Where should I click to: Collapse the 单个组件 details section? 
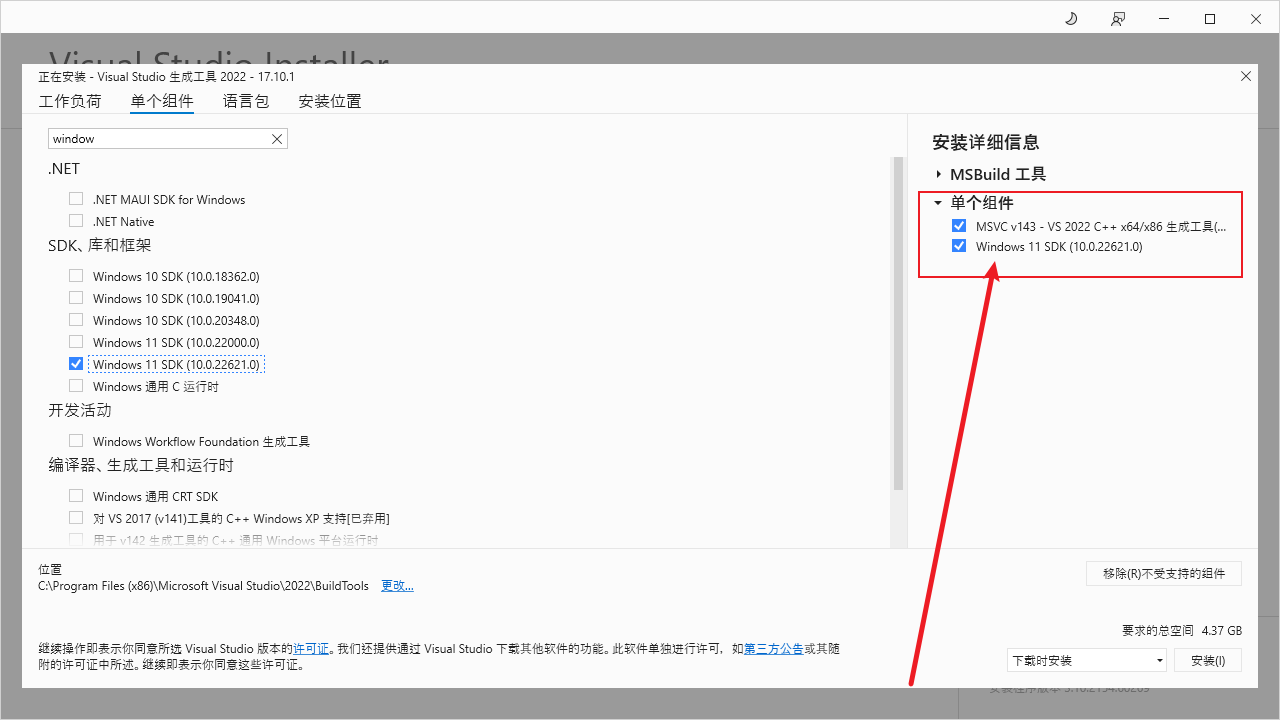coord(938,203)
